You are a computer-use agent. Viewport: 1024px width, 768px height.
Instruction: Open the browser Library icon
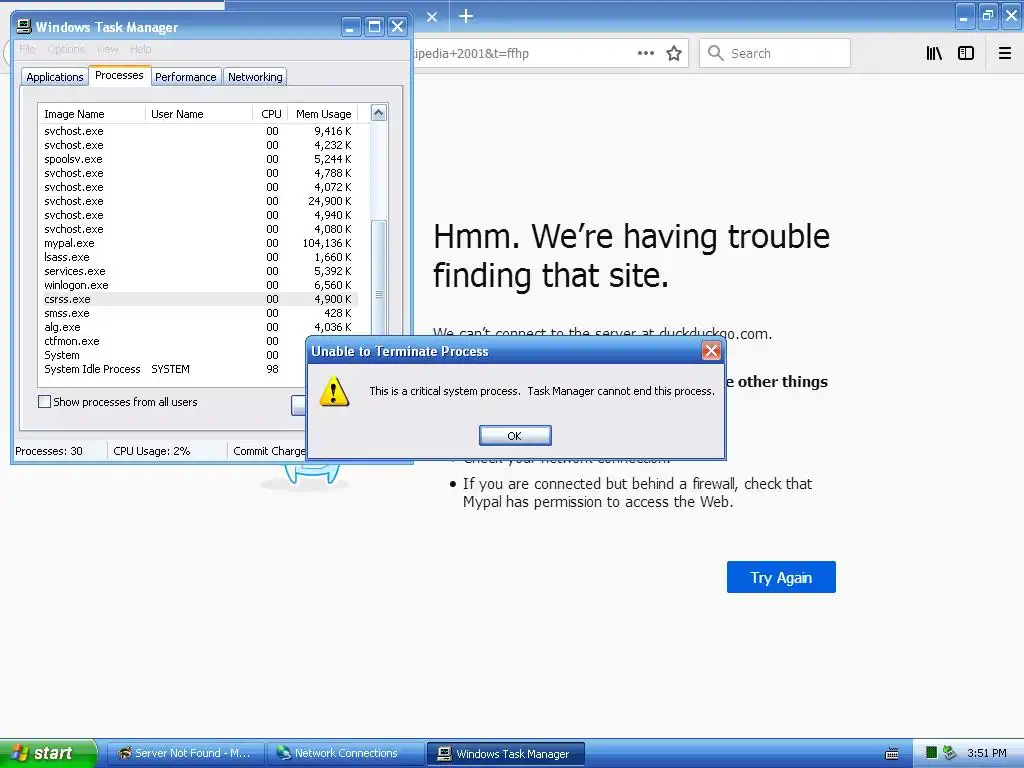934,53
